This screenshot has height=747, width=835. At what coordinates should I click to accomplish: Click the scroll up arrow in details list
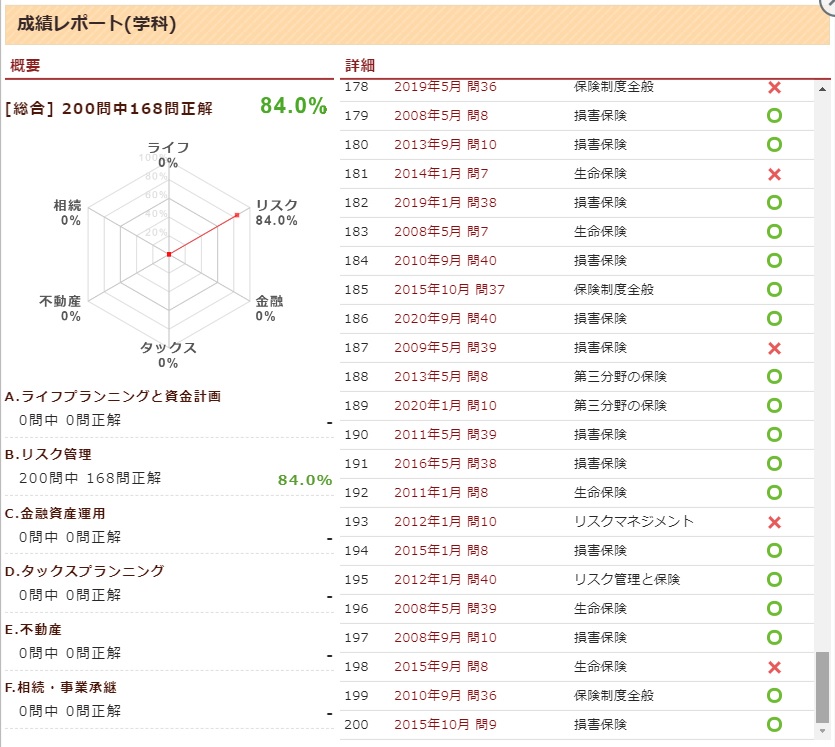pyautogui.click(x=822, y=89)
